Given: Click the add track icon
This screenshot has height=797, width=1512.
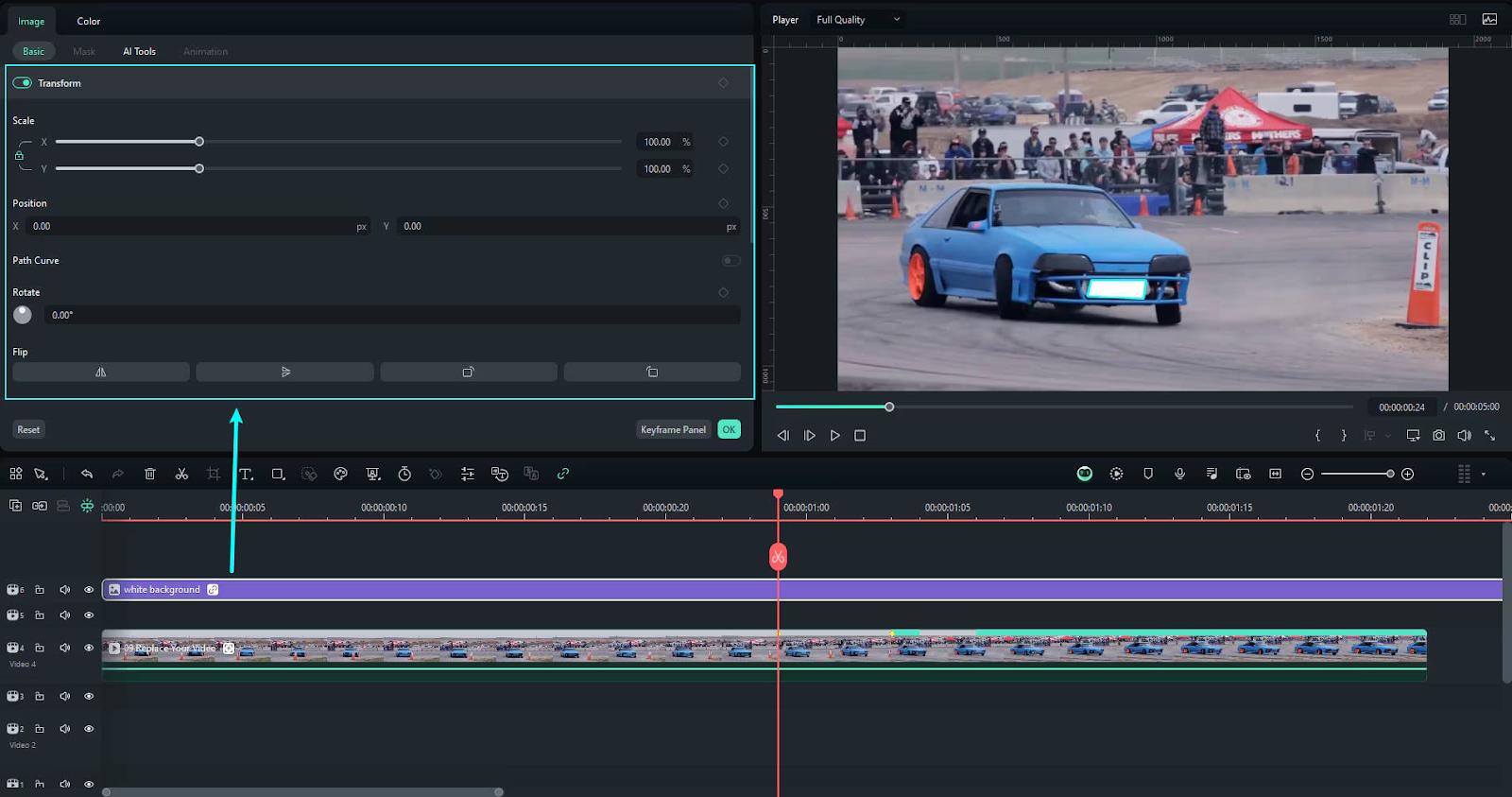Looking at the screenshot, I should pos(15,506).
